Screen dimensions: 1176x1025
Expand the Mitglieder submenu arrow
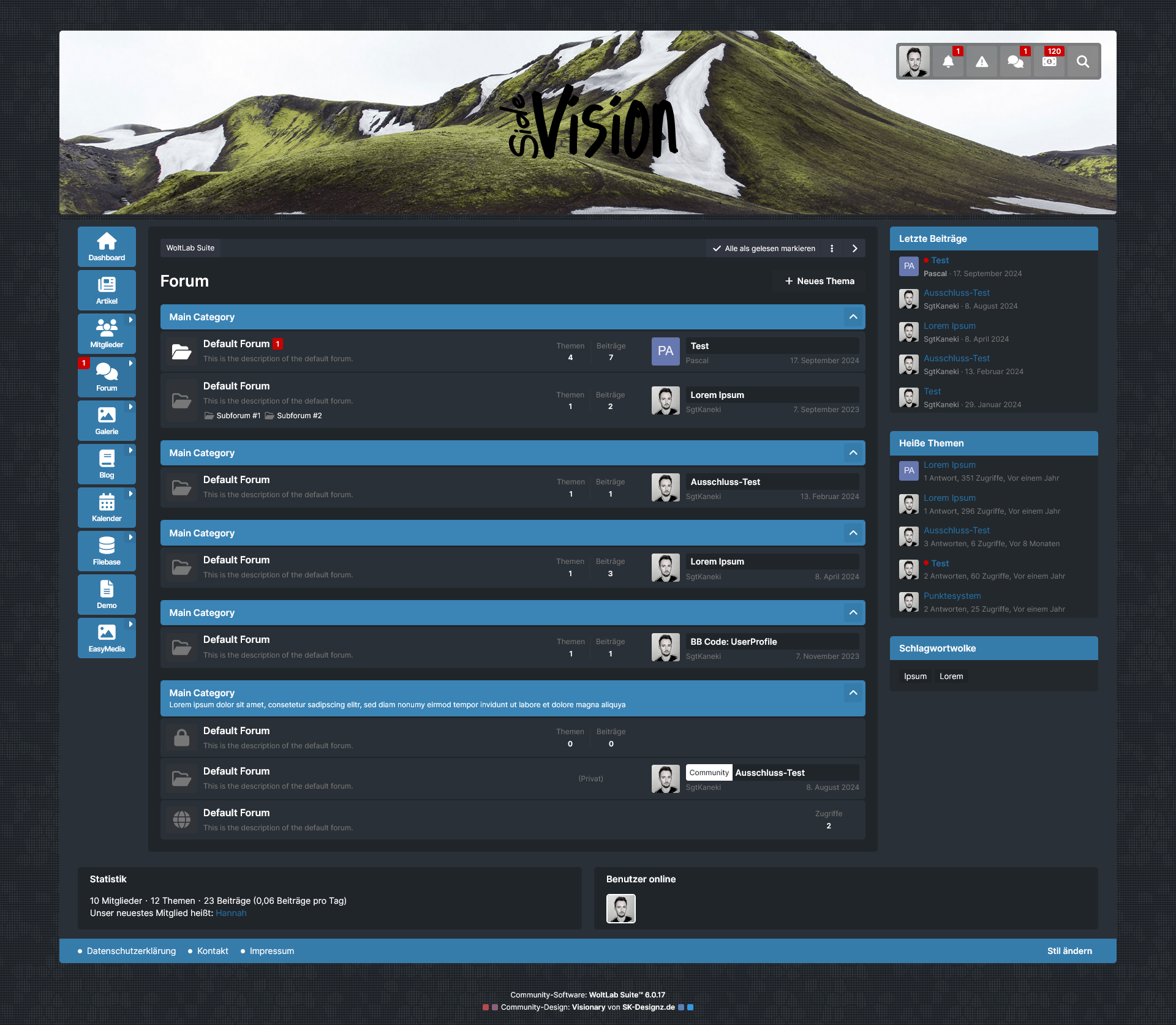[x=130, y=320]
